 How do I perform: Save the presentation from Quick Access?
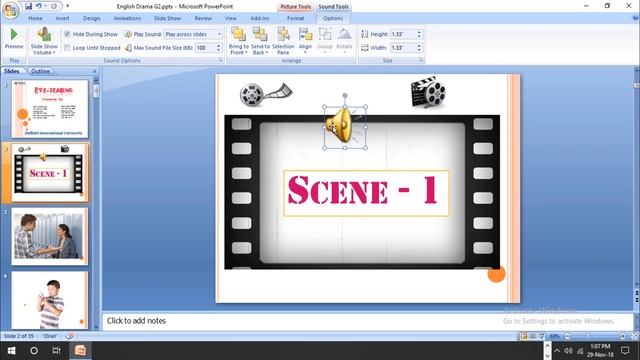[x=29, y=6]
